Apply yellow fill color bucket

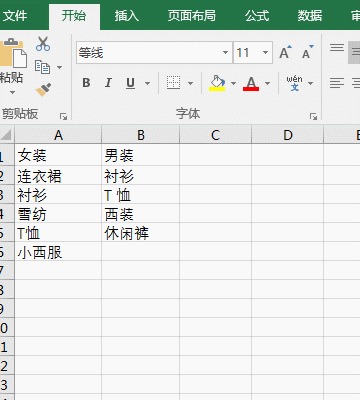point(217,83)
